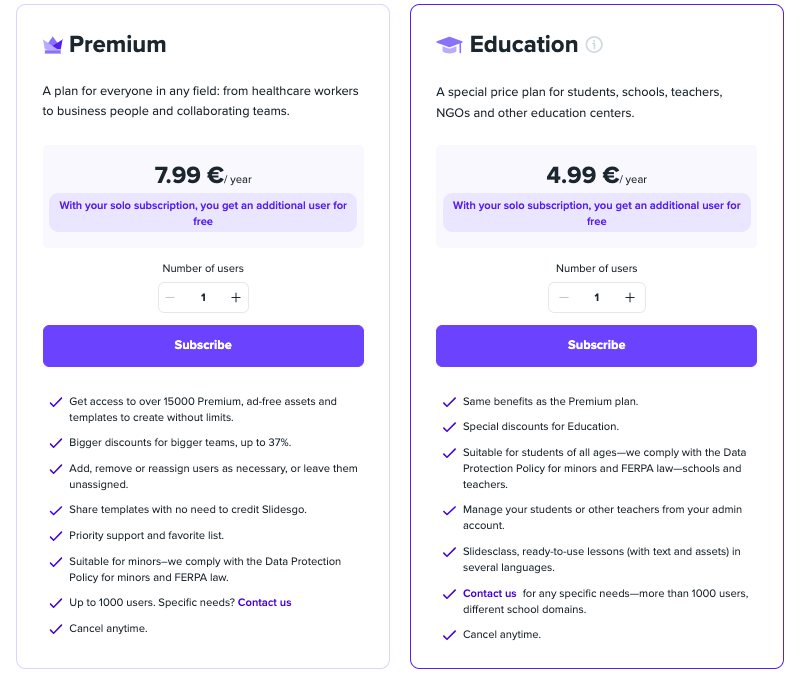Click the Premium free additional user banner
Viewport: 802px width, 679px height.
click(x=203, y=213)
